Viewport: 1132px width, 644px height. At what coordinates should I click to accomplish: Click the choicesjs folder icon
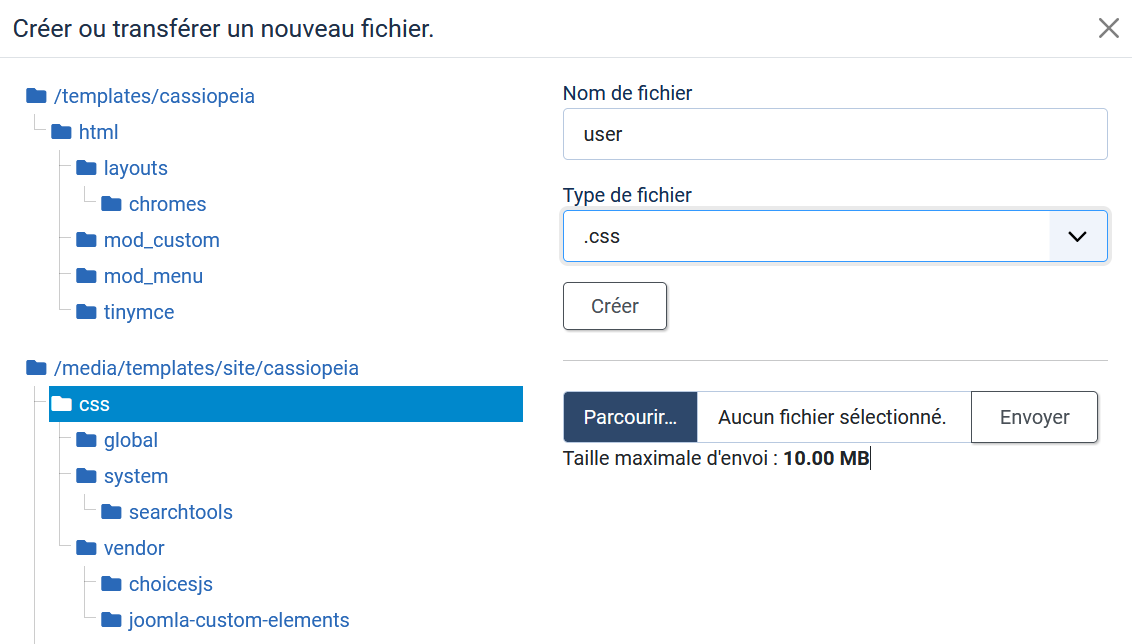coord(111,584)
